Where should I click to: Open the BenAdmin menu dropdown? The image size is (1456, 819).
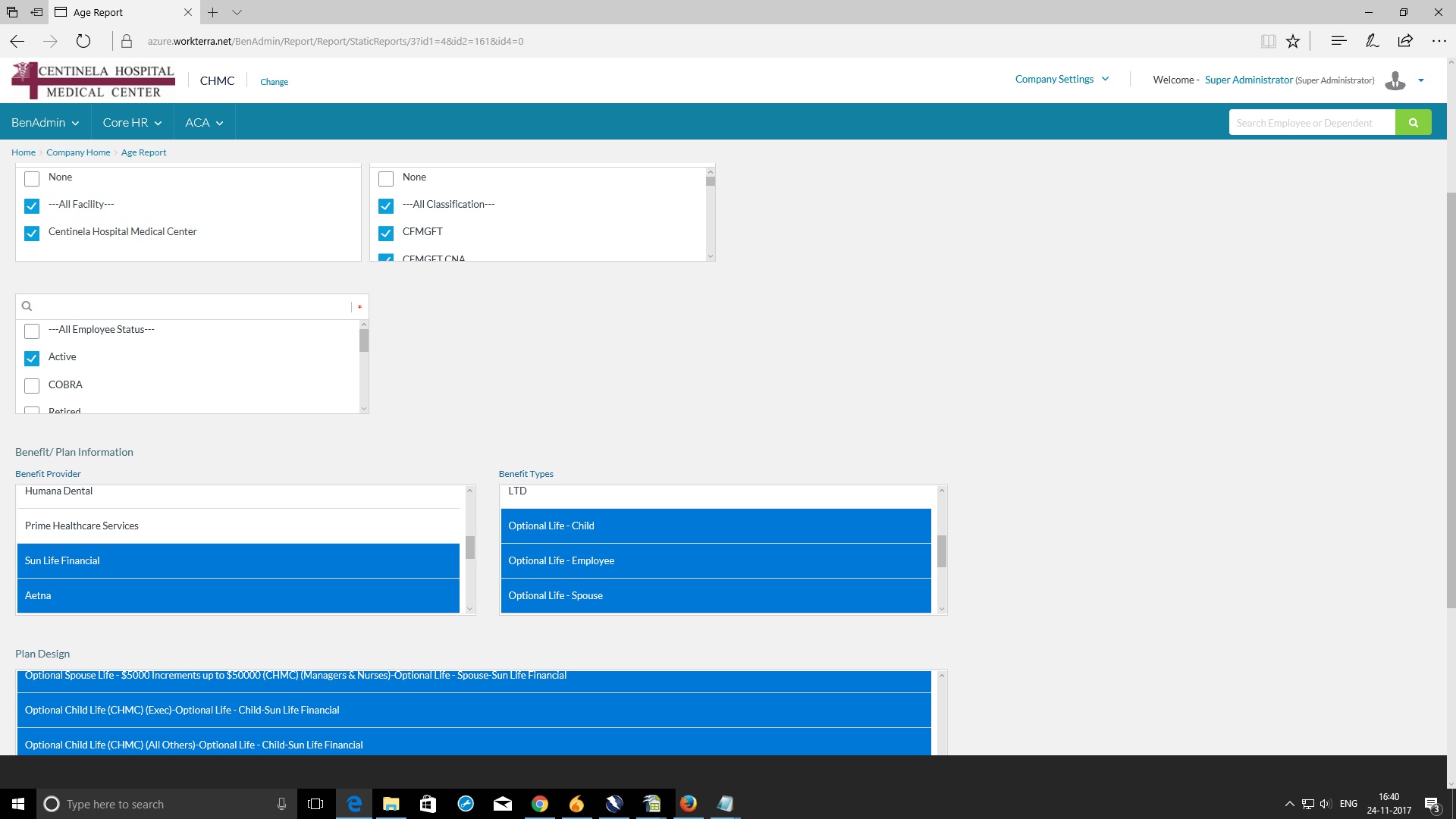click(45, 123)
